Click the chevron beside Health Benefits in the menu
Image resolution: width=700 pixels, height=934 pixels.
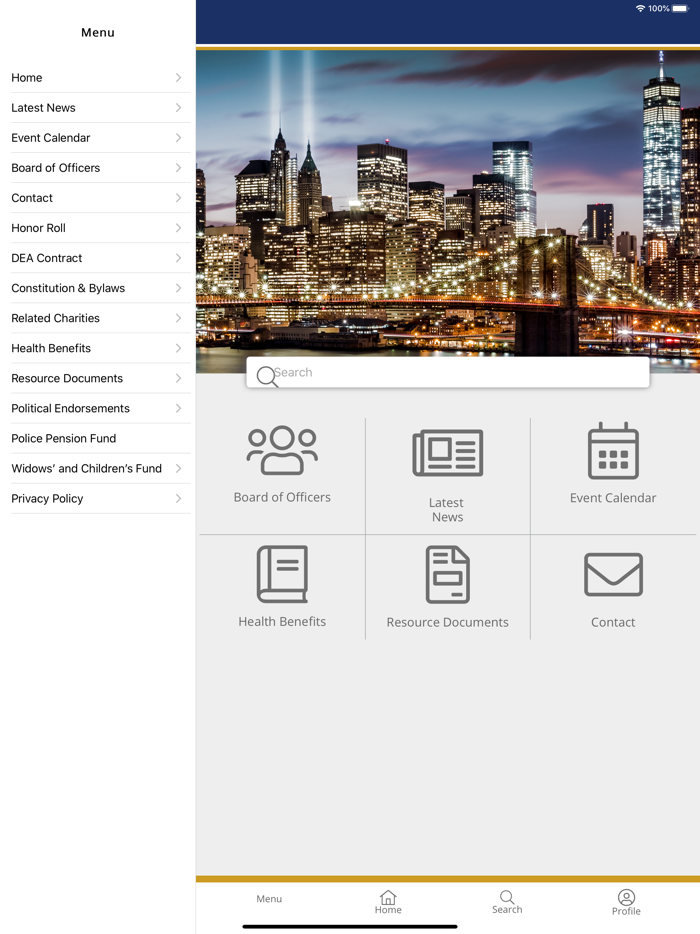click(178, 348)
